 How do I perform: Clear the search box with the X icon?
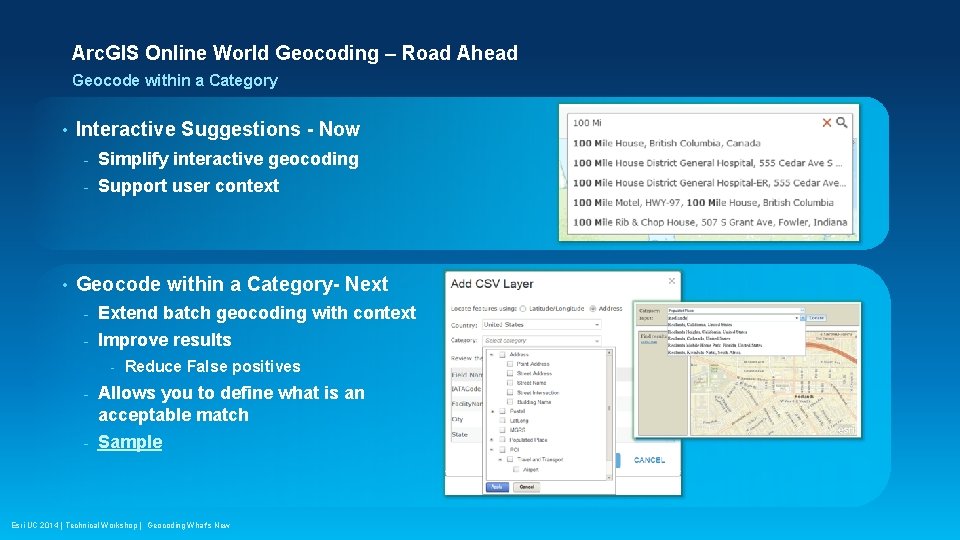coord(827,122)
